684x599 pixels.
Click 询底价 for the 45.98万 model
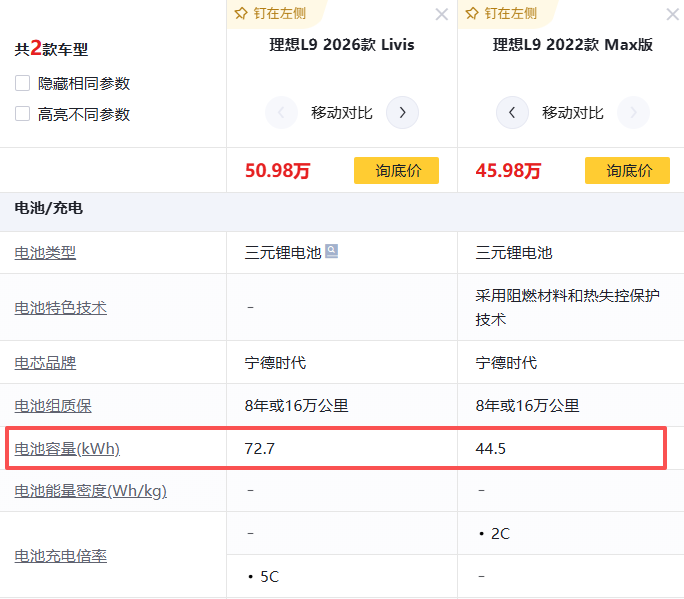pos(627,170)
